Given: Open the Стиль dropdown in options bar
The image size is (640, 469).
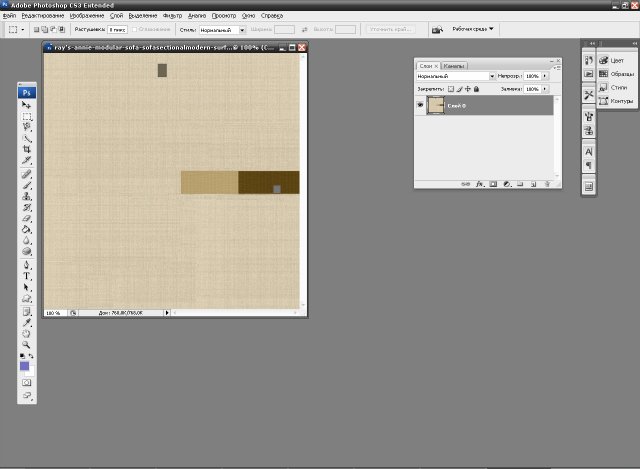Looking at the screenshot, I should click(222, 30).
